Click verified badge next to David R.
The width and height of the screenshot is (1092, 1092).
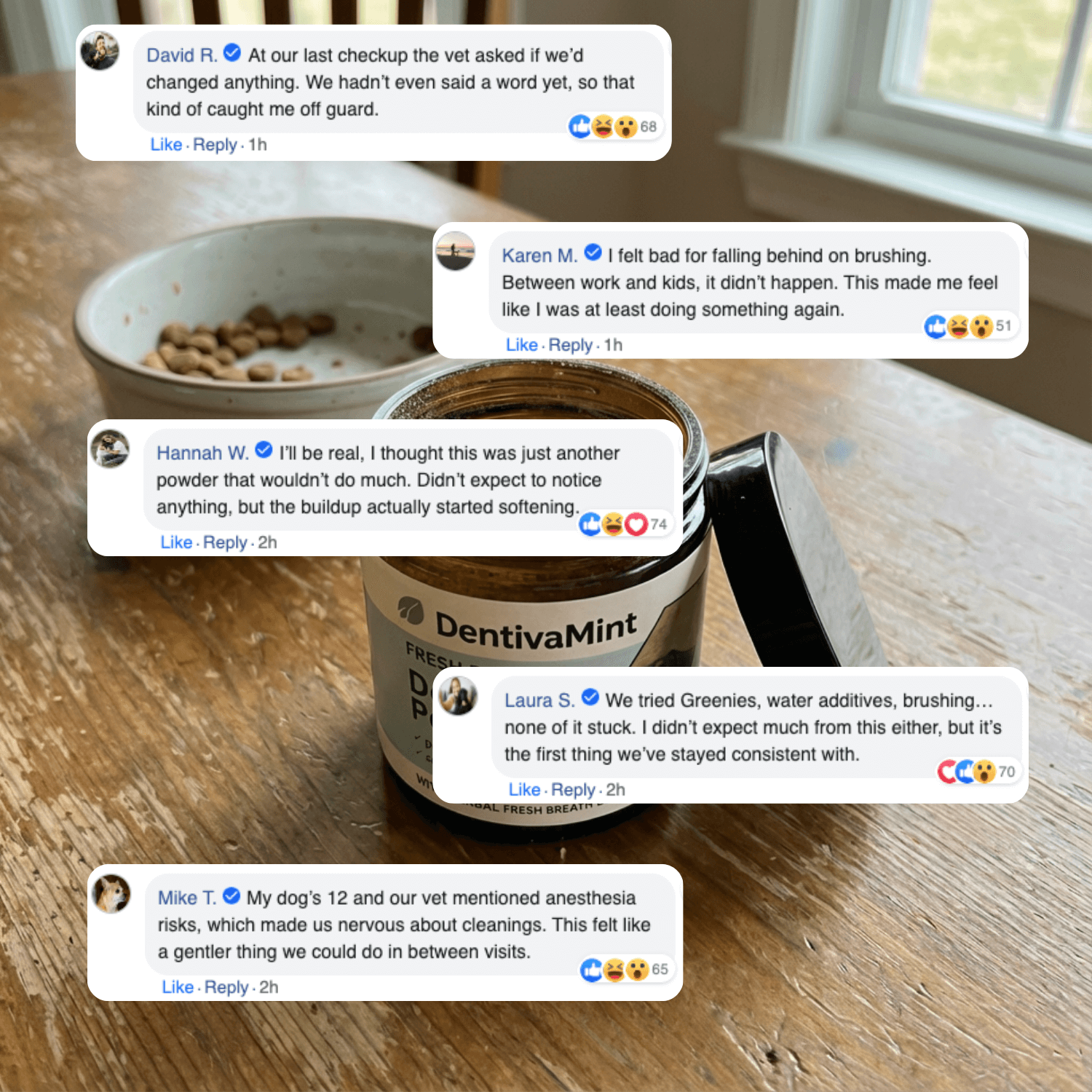(232, 53)
